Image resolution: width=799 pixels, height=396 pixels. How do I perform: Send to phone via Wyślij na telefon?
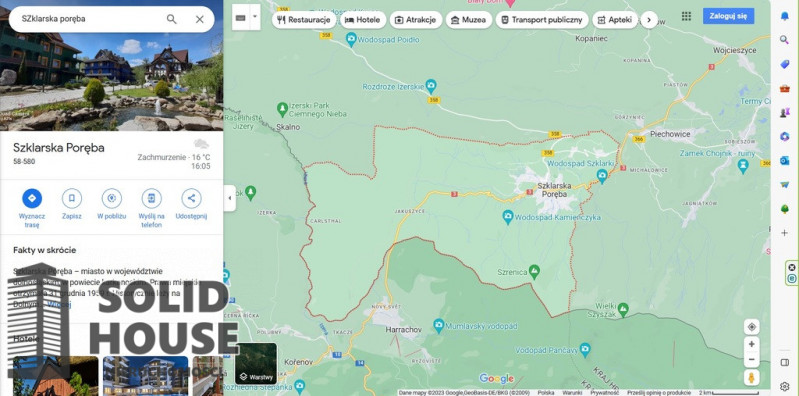[x=151, y=198]
